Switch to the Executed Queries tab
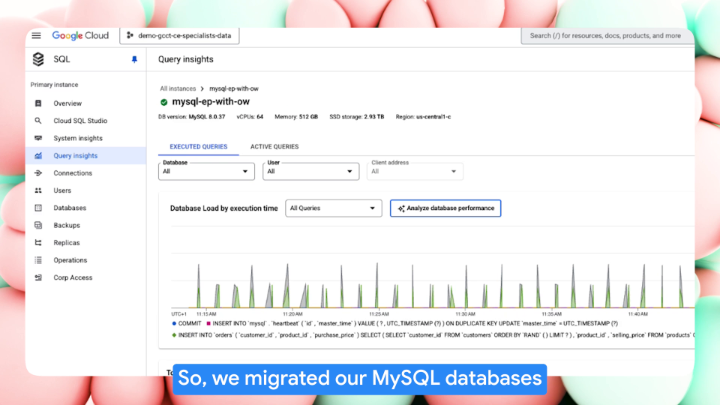Viewport: 720px width, 405px height. click(x=198, y=146)
